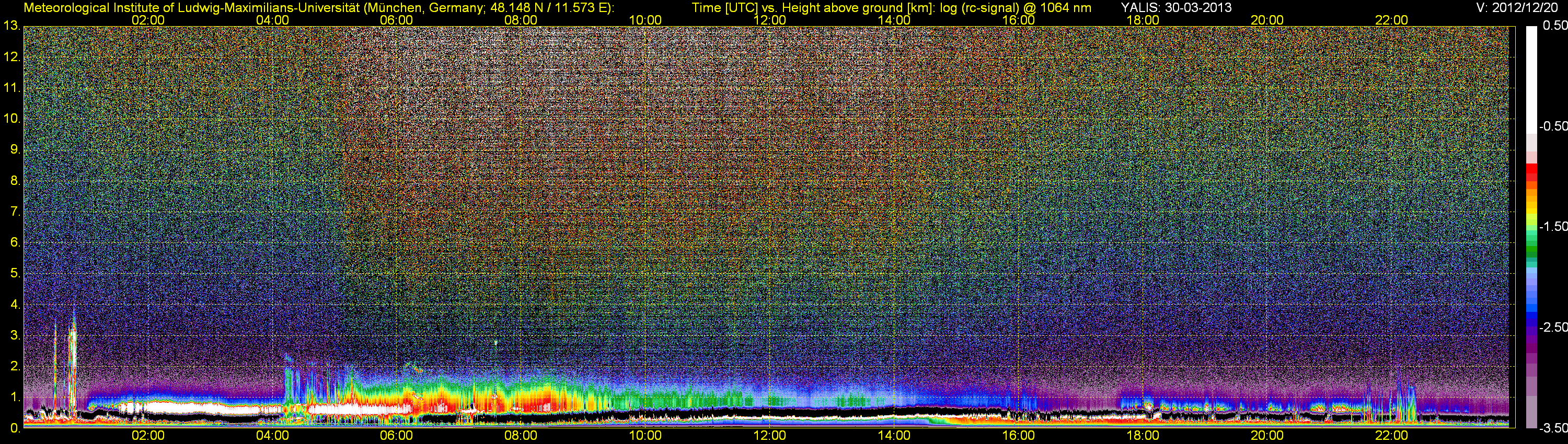Select the 08:00 label on the top time axis
Screen dimensions: 1568x444
coord(521,20)
